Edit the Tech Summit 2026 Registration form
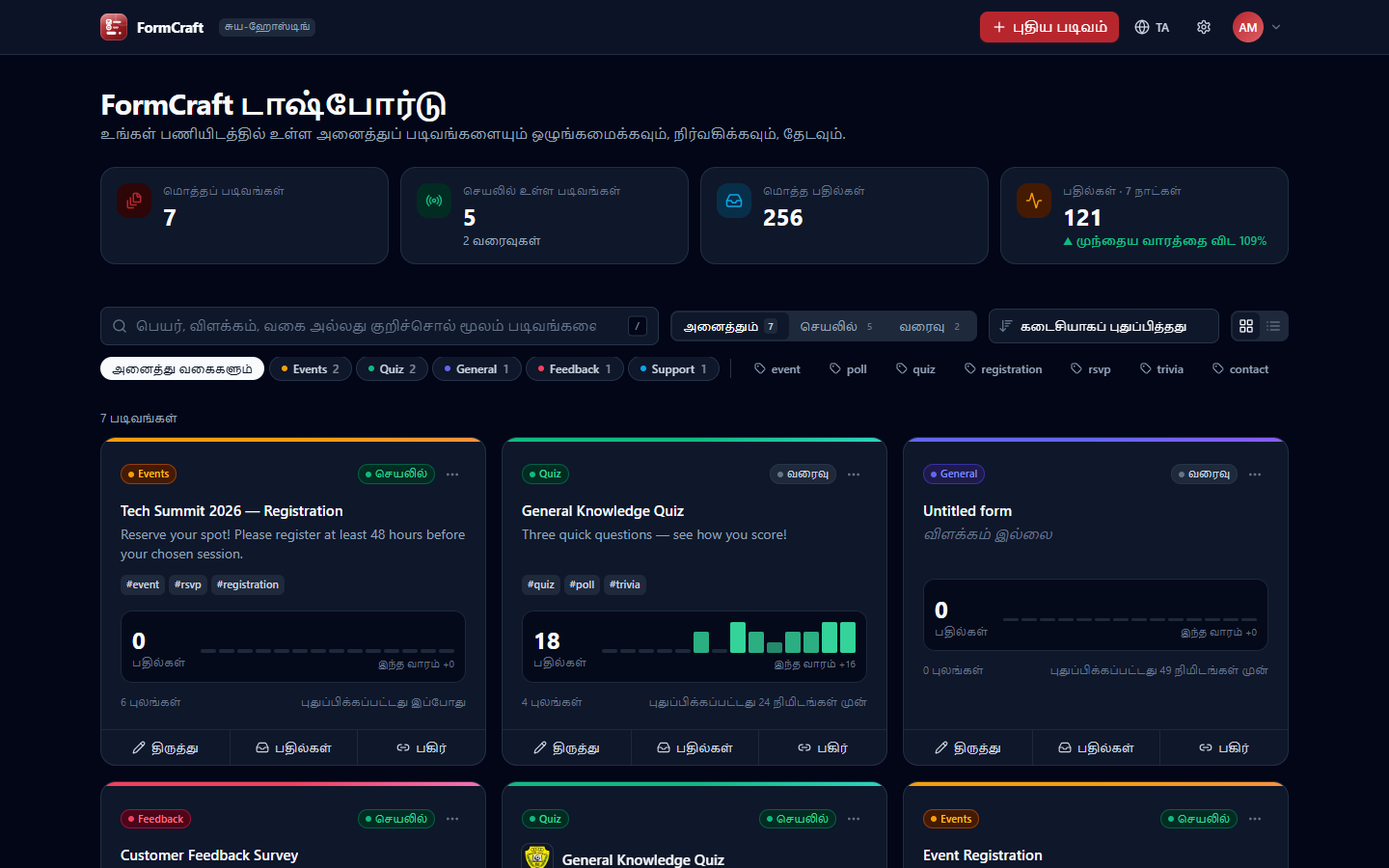Viewport: 1389px width, 868px height. tap(166, 747)
